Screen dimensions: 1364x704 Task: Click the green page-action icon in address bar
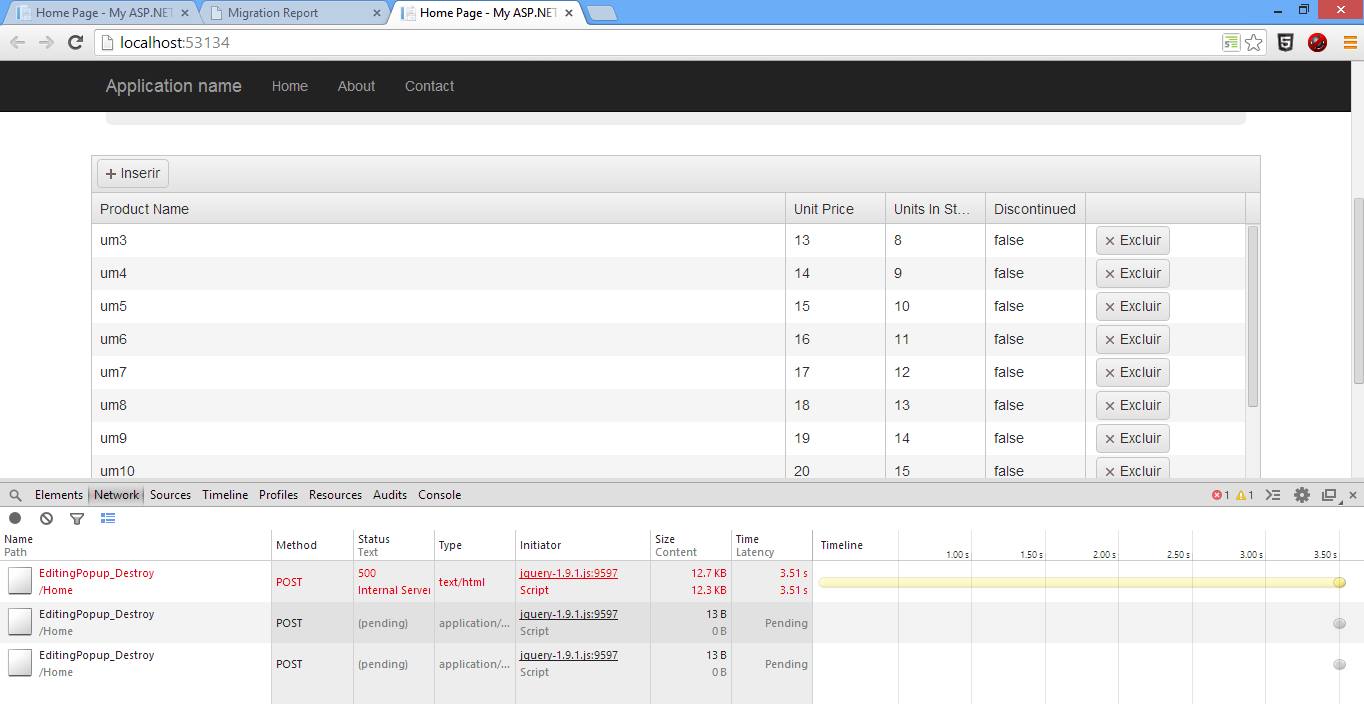click(1231, 42)
